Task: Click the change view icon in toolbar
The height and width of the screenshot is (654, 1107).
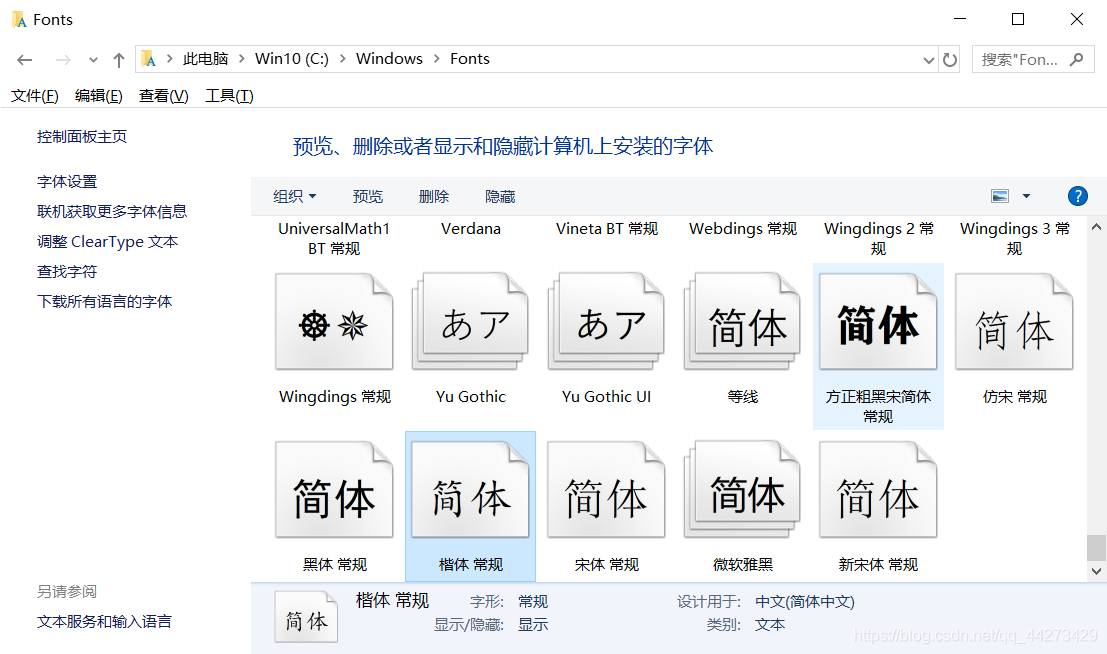Action: [1000, 196]
